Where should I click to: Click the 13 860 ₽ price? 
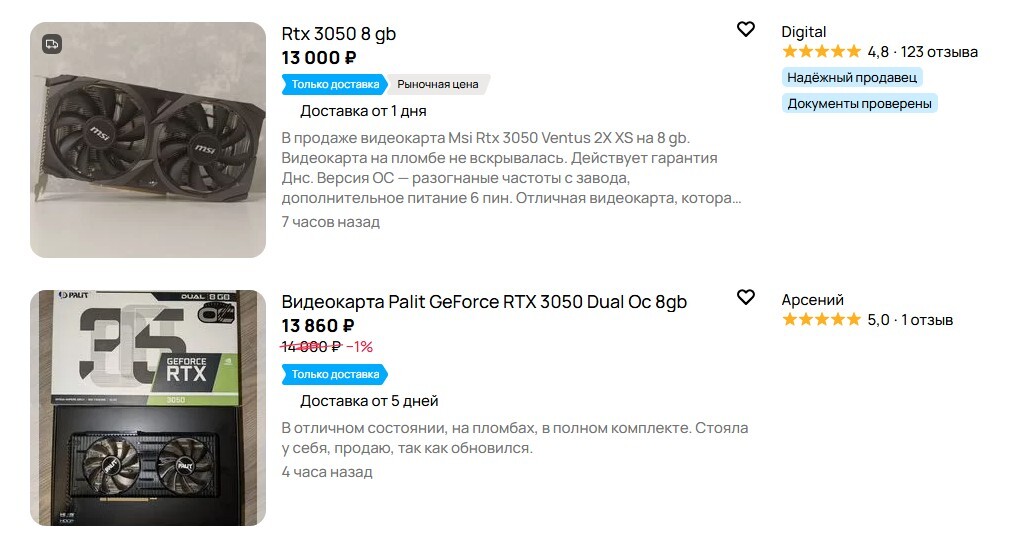(x=318, y=326)
